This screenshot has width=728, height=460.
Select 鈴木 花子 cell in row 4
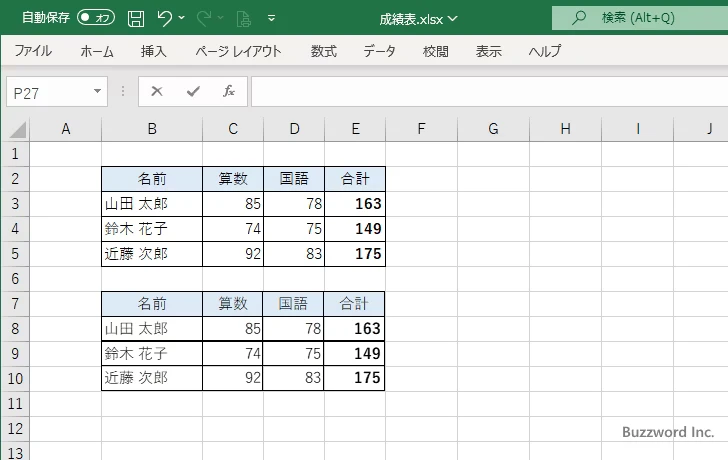(x=152, y=229)
